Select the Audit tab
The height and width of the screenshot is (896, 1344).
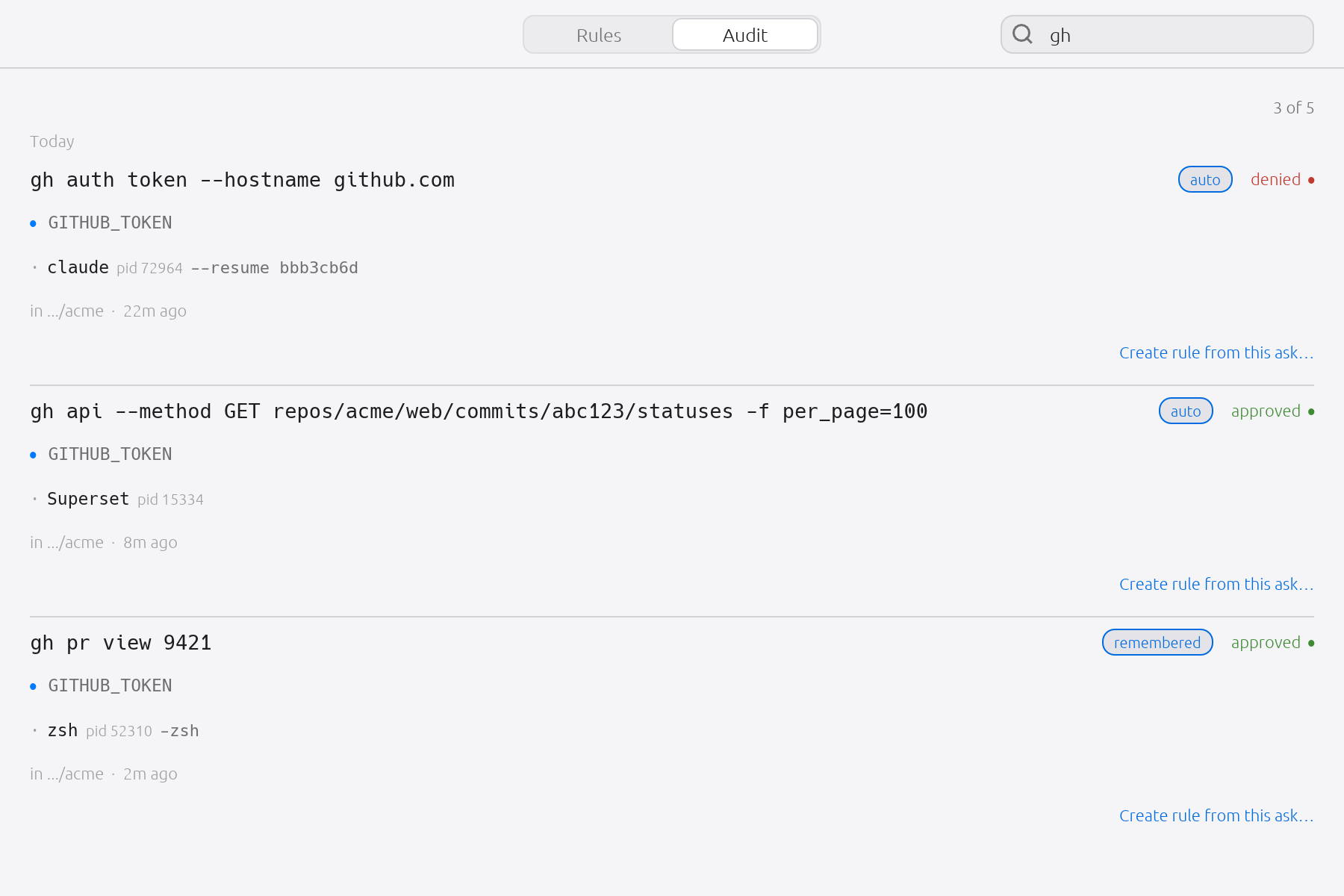coord(745,35)
